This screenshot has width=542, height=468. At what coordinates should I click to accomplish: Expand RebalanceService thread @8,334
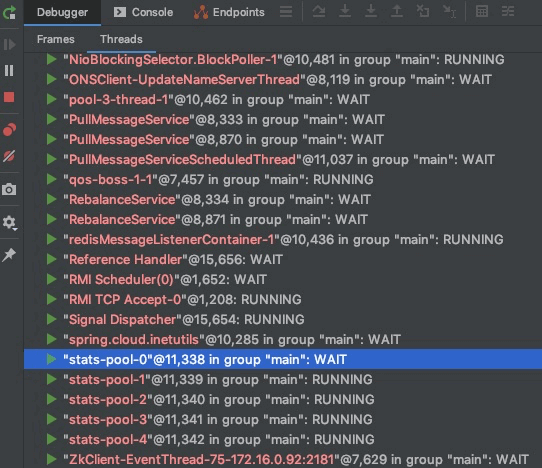(52, 199)
